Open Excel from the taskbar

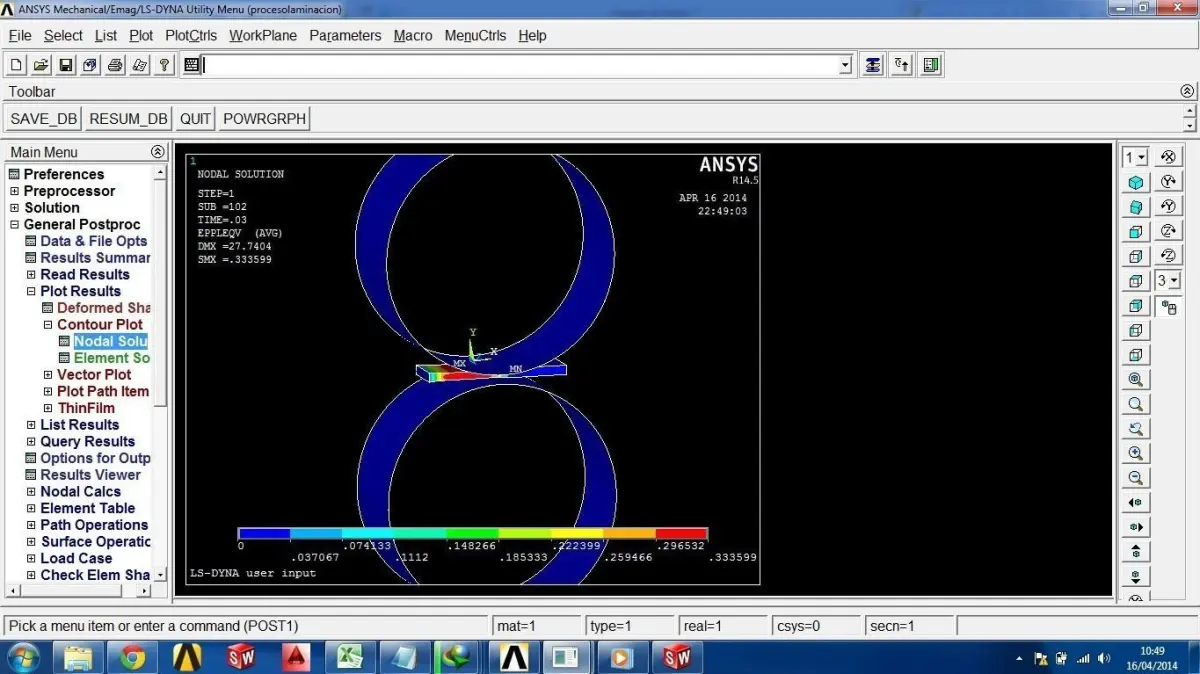[x=350, y=657]
